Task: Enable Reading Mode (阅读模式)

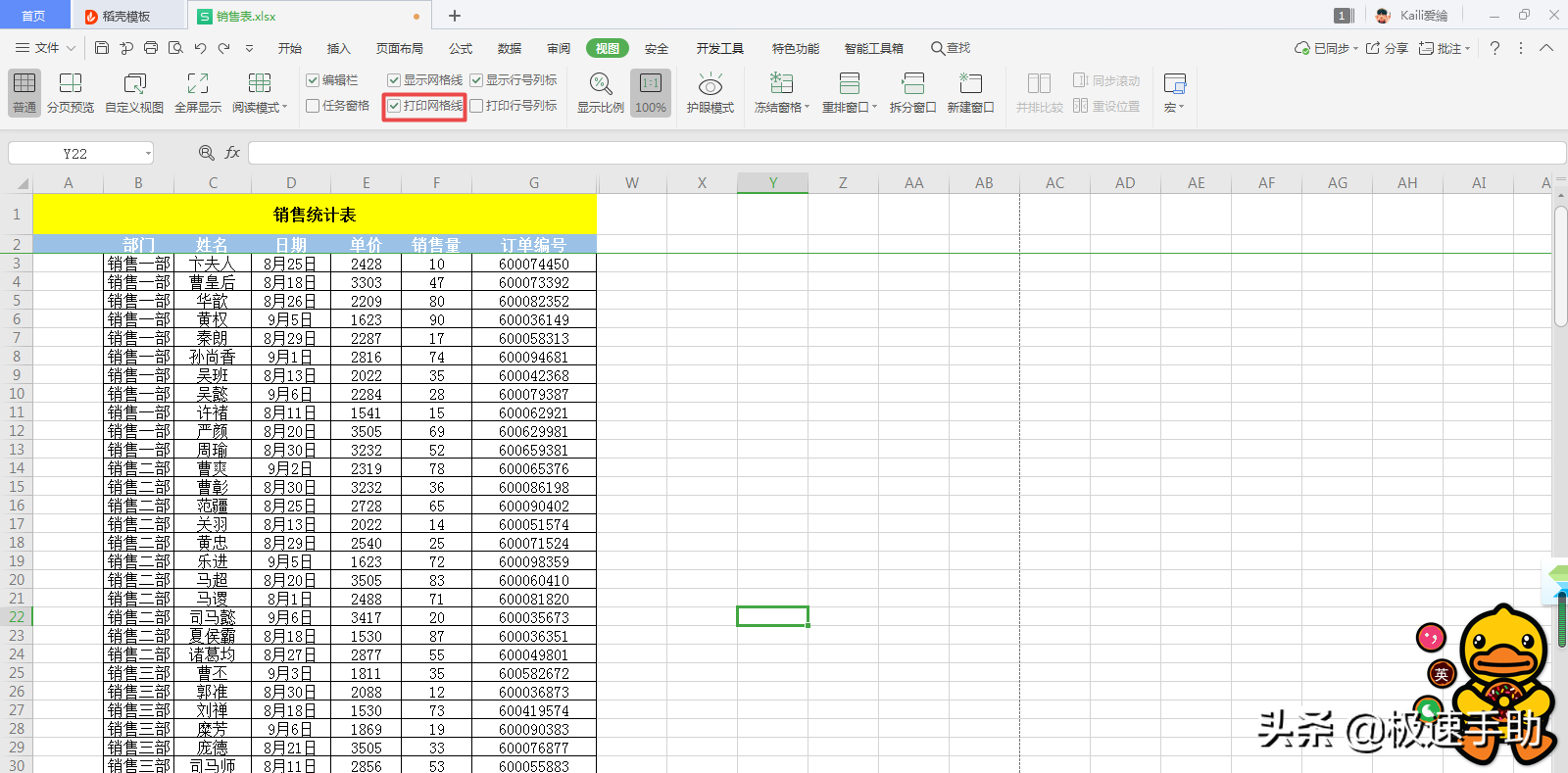Action: click(x=260, y=93)
